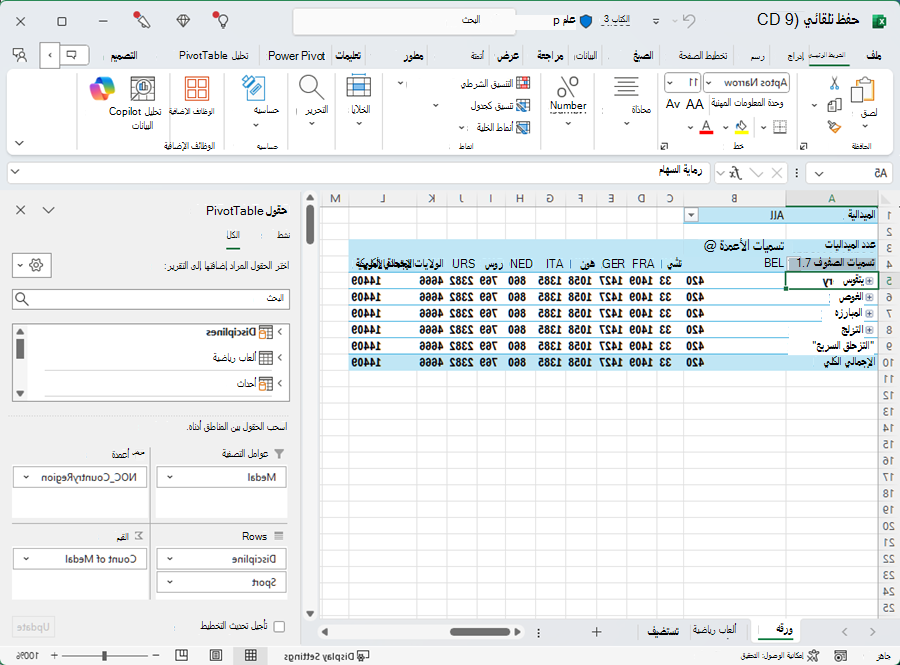Open the Conditional Formatting icon
This screenshot has width=900, height=665.
click(x=523, y=83)
